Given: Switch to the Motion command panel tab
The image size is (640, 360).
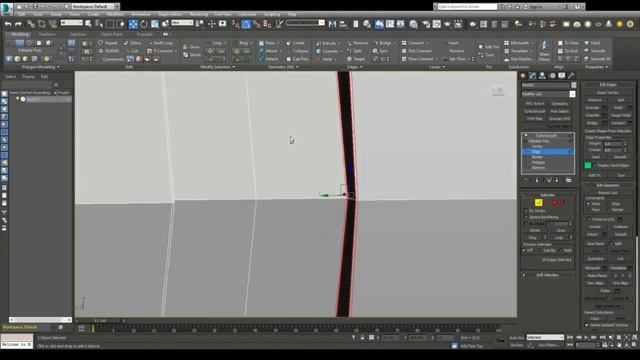Looking at the screenshot, I should point(552,76).
